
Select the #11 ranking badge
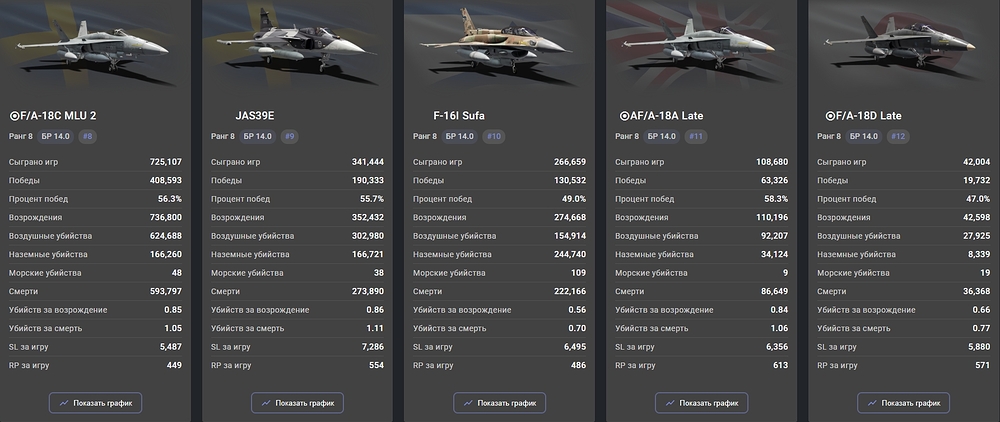[696, 136]
